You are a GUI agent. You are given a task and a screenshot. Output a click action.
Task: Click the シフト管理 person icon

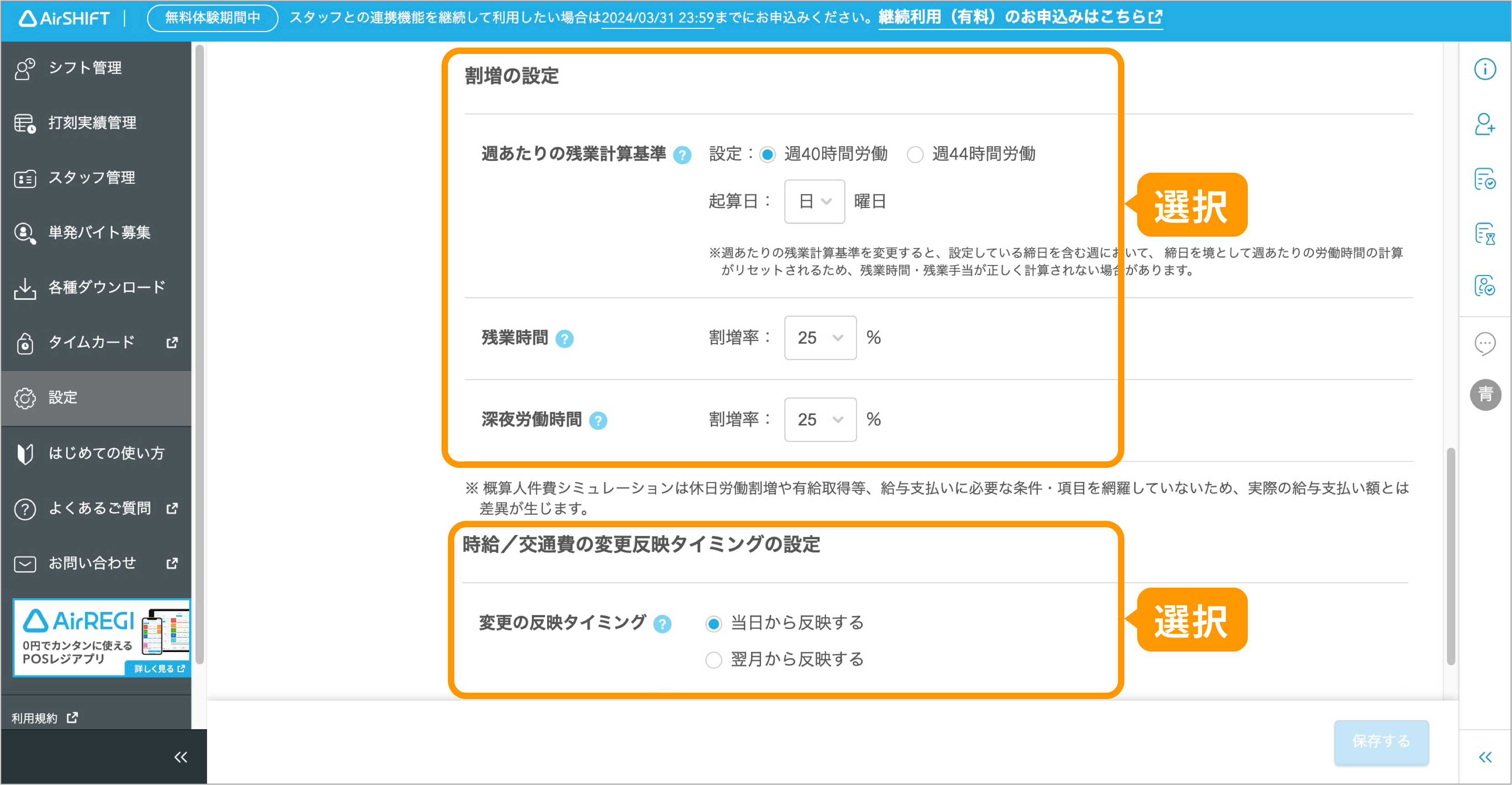25,69
